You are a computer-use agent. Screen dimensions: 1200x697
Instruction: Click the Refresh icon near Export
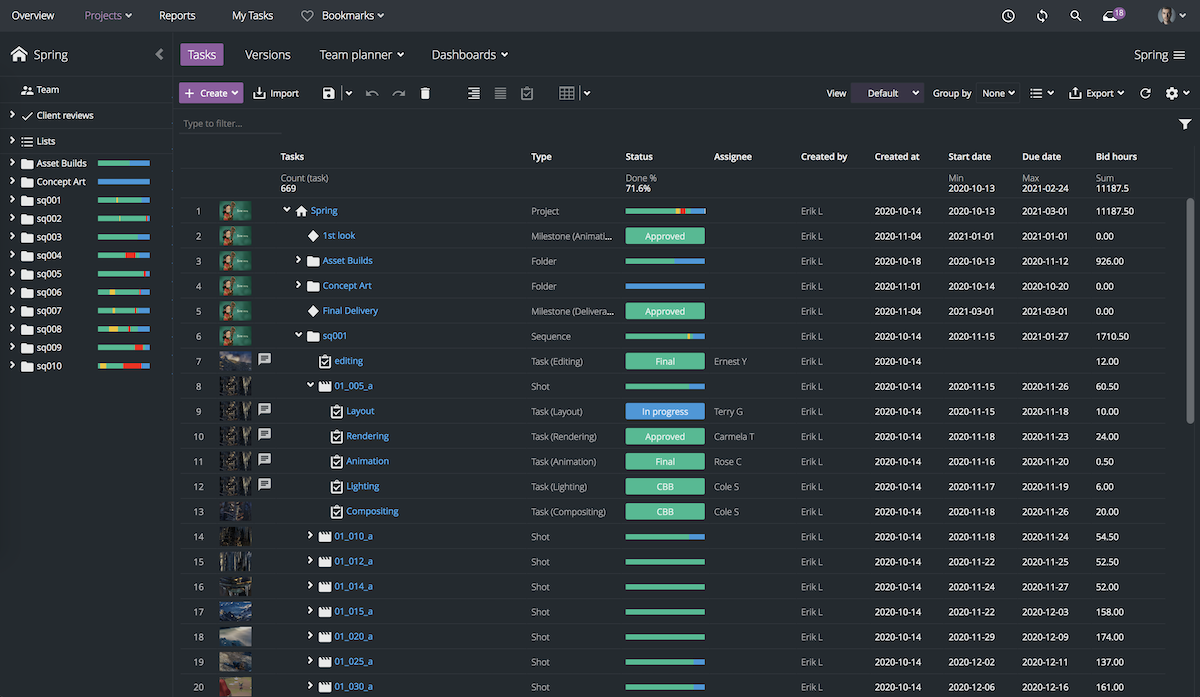(x=1144, y=92)
